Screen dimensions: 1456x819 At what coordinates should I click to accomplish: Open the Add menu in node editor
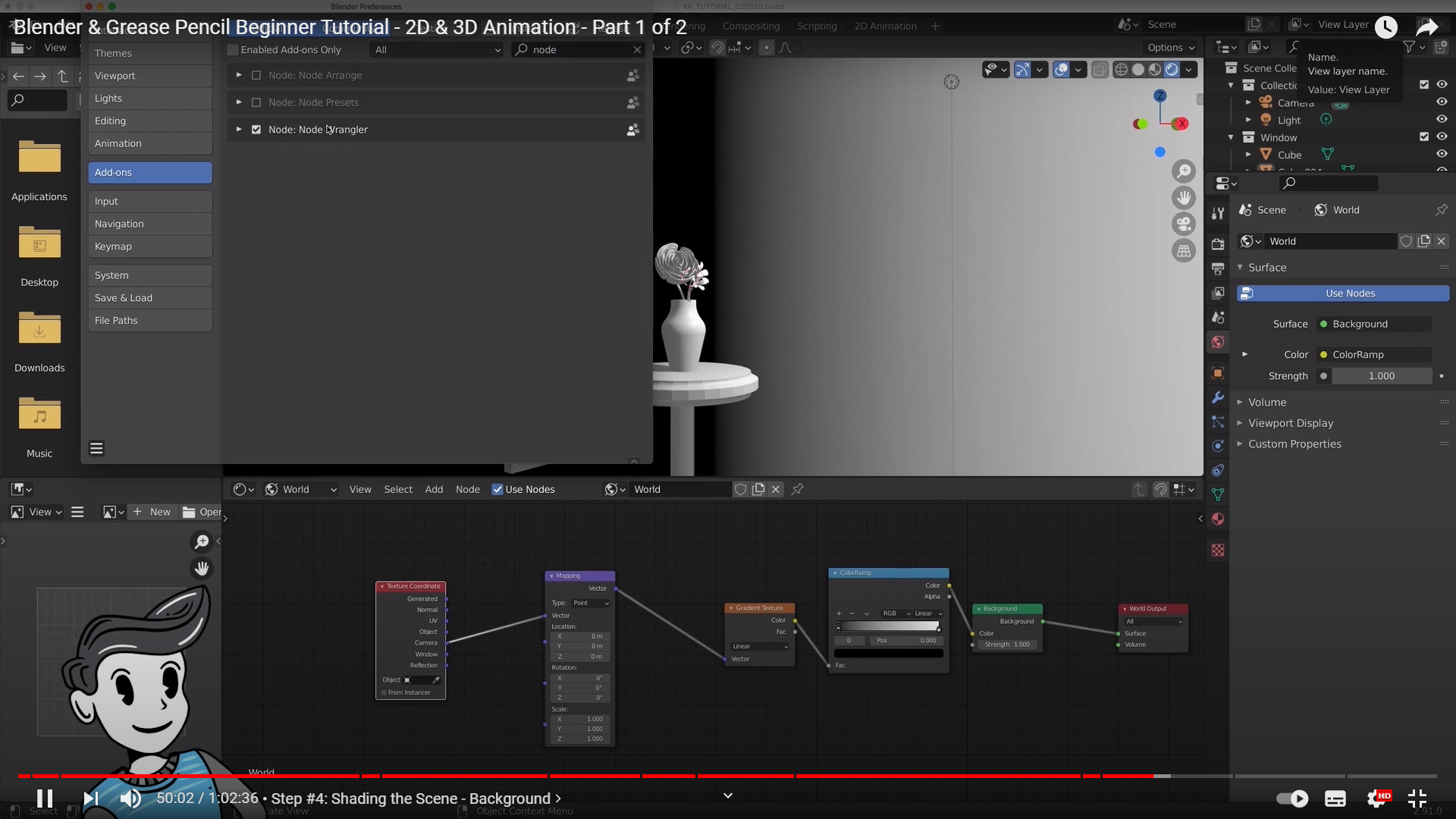coord(434,489)
